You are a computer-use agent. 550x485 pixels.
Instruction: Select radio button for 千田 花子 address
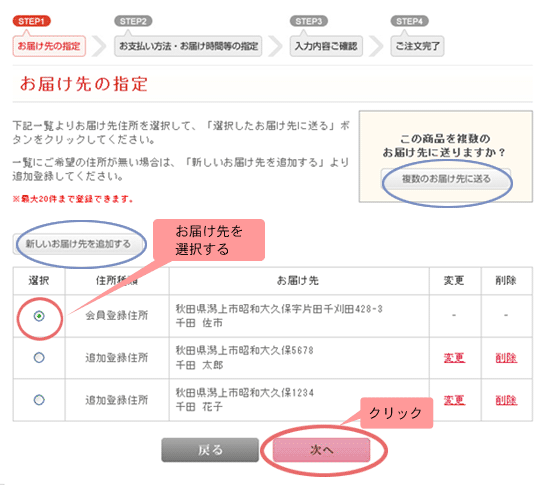tap(39, 400)
